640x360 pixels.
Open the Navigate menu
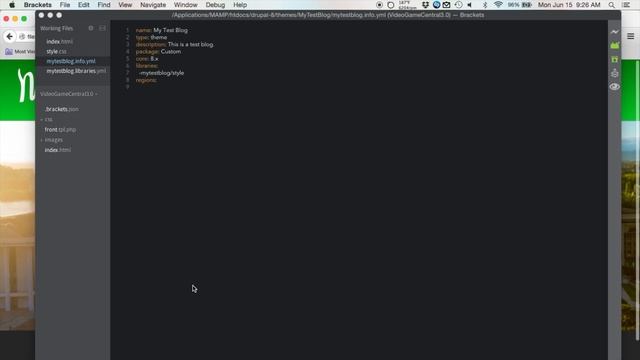point(153,5)
